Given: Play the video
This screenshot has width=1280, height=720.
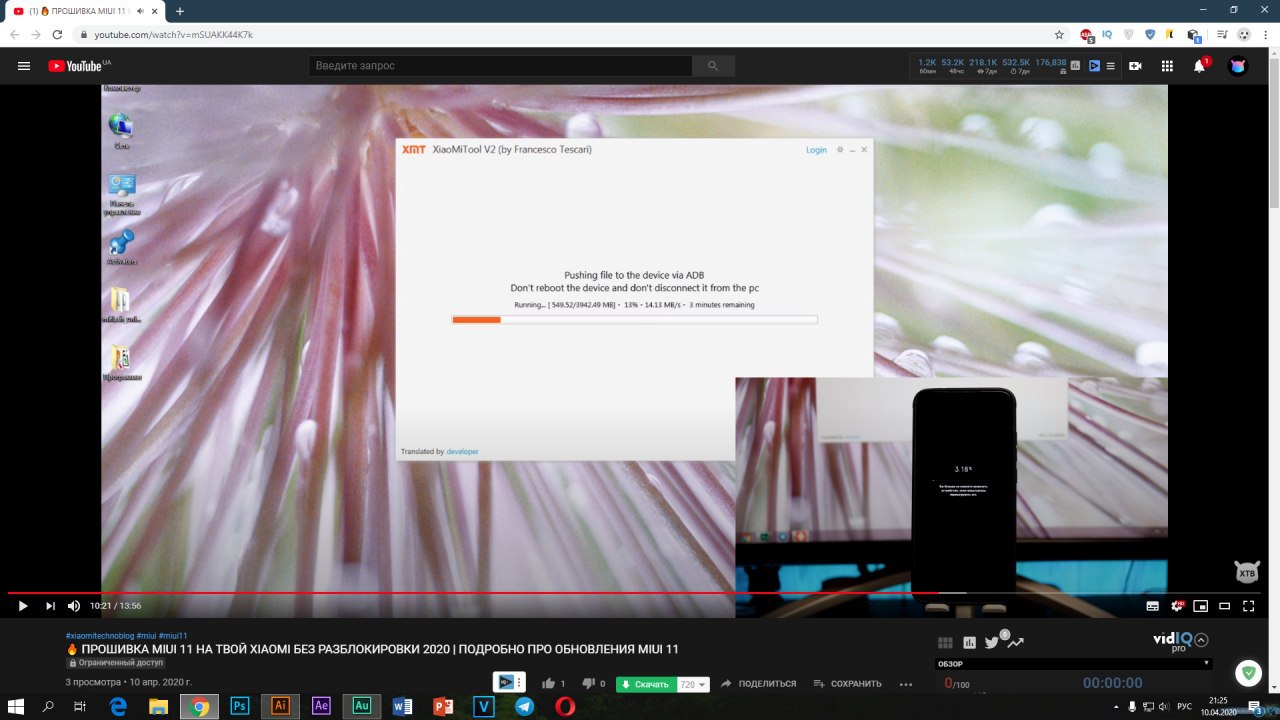Looking at the screenshot, I should point(23,606).
